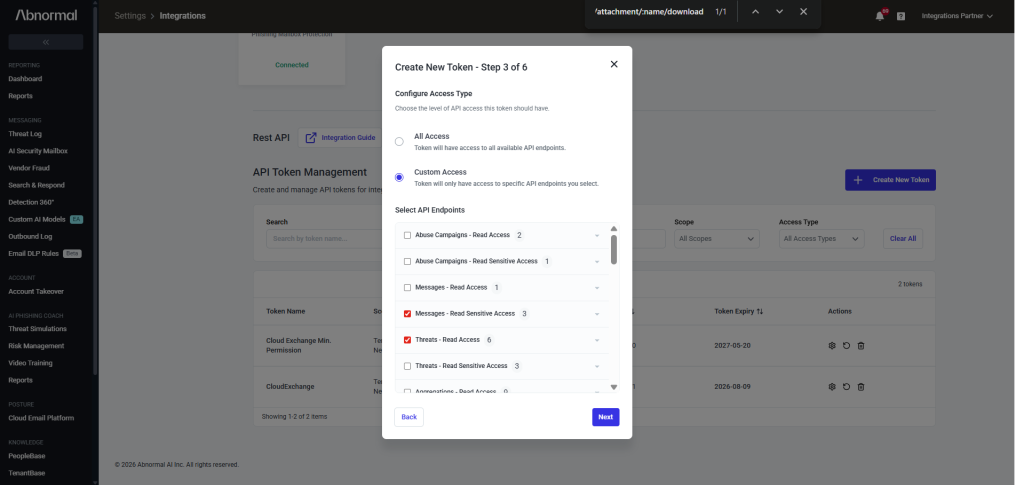Image resolution: width=1024 pixels, height=485 pixels.
Task: Select the Custom Access radio option
Action: [x=399, y=178]
